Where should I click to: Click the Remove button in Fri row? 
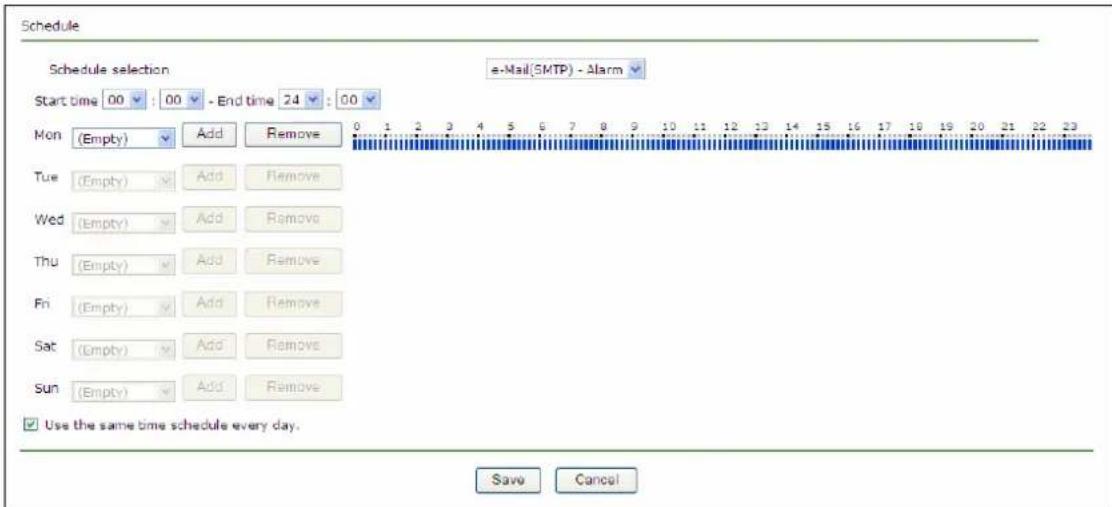click(x=293, y=303)
